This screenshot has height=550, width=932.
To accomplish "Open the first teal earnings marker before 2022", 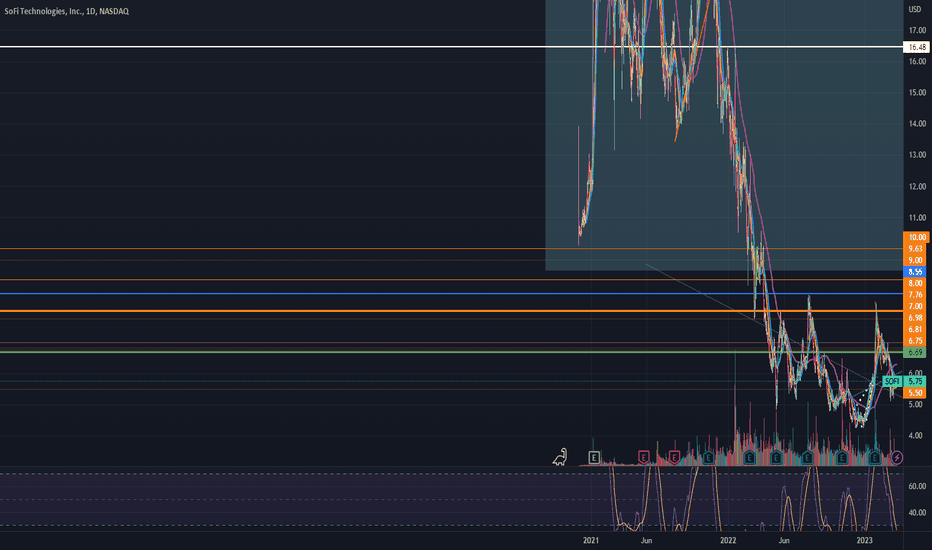I will click(x=708, y=457).
